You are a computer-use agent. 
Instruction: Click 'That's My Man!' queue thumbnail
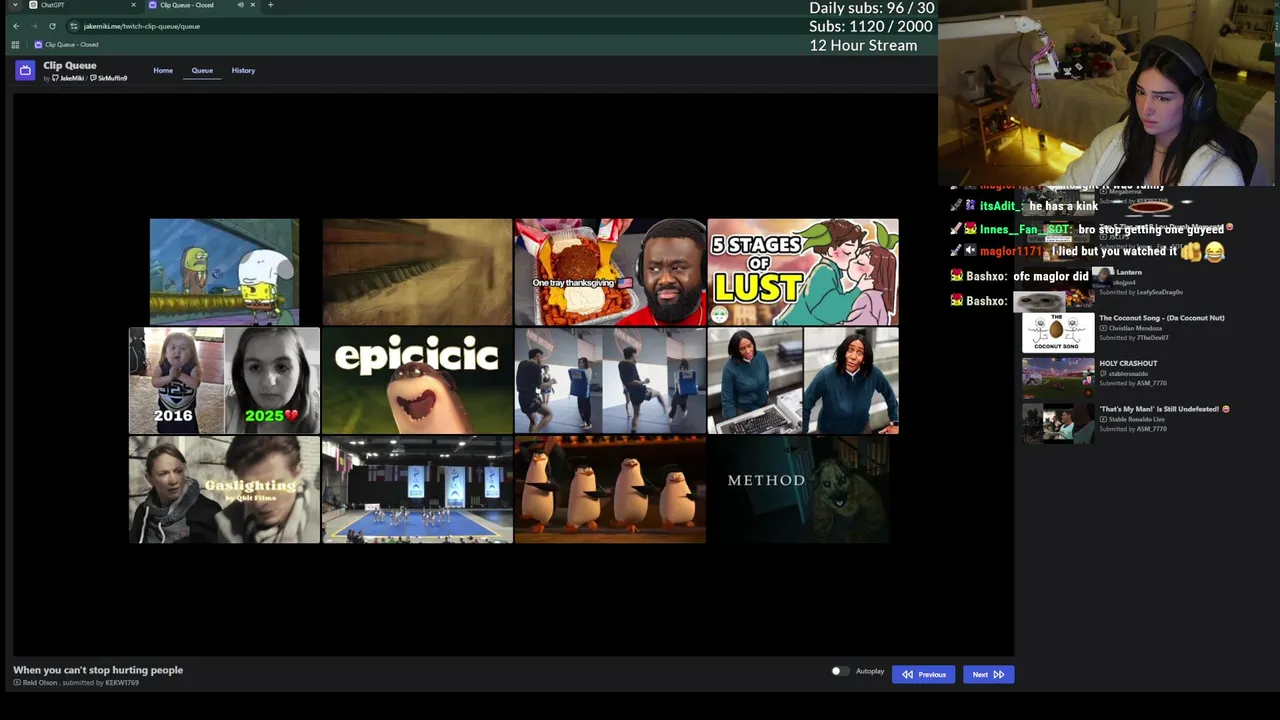[x=1058, y=423]
